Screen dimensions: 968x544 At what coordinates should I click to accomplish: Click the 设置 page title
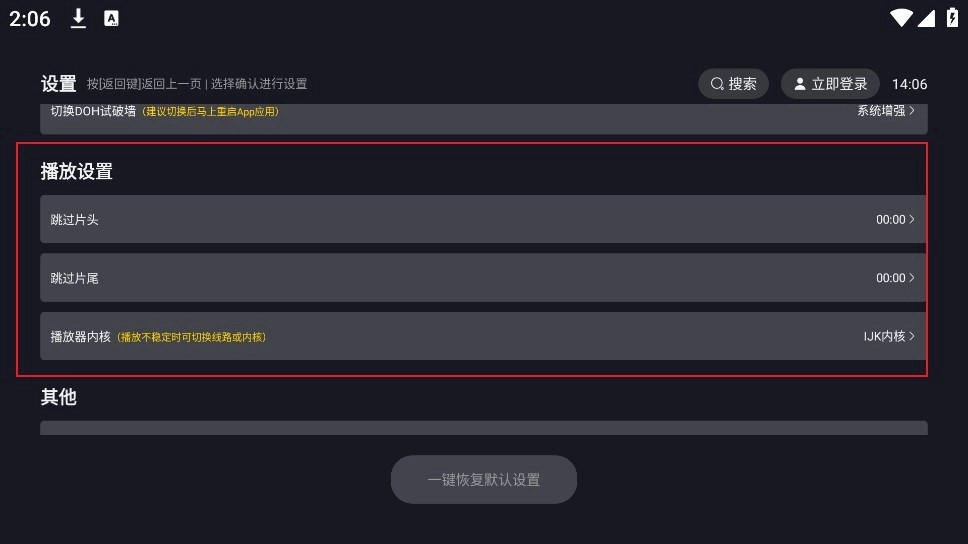point(58,84)
